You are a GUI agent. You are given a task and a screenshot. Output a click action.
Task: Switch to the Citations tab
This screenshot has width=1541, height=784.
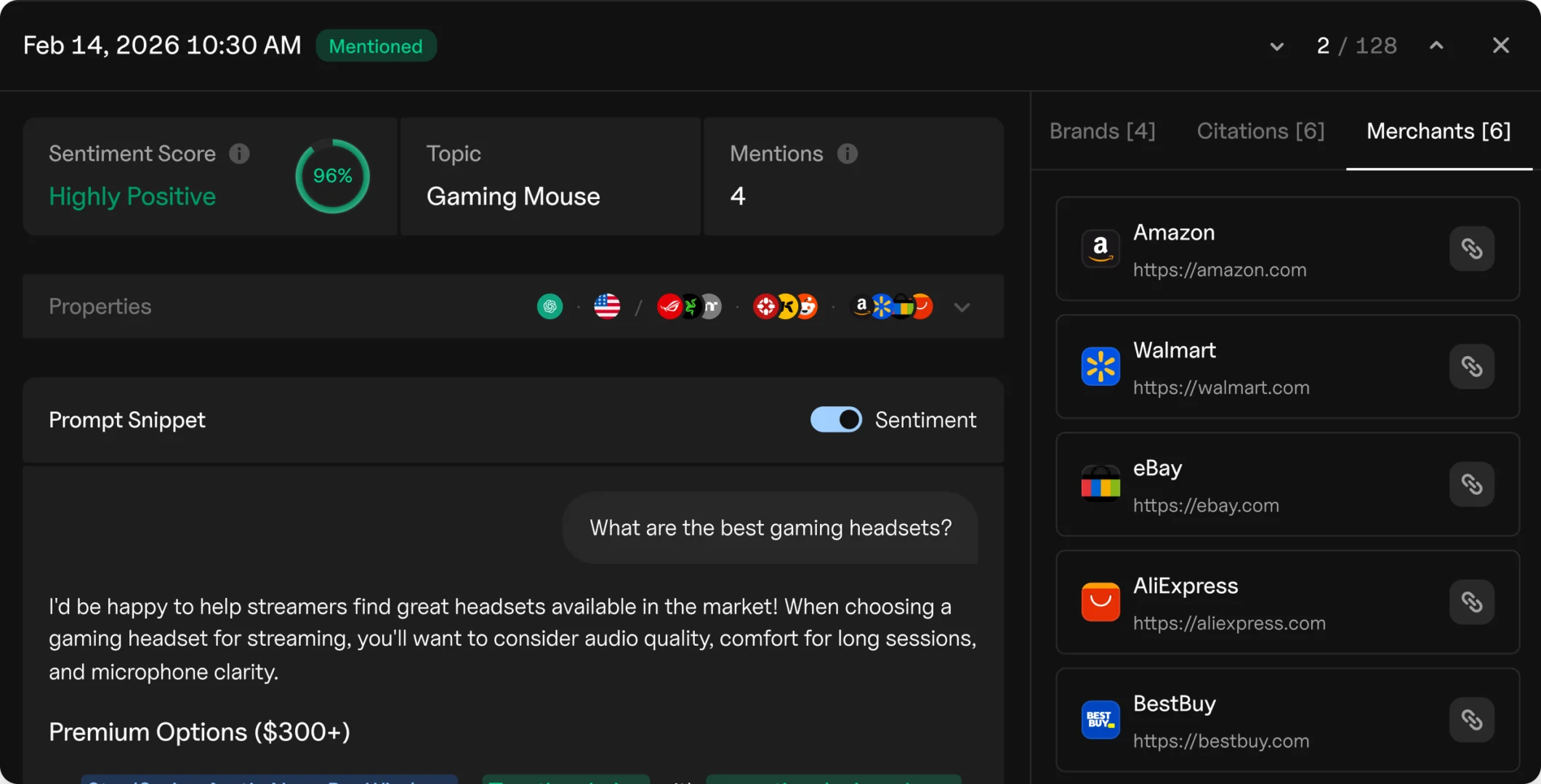1260,132
